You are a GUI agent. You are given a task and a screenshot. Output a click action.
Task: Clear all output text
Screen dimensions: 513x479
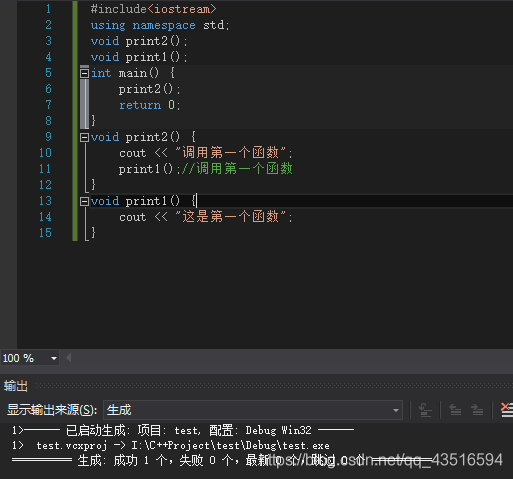[x=507, y=410]
